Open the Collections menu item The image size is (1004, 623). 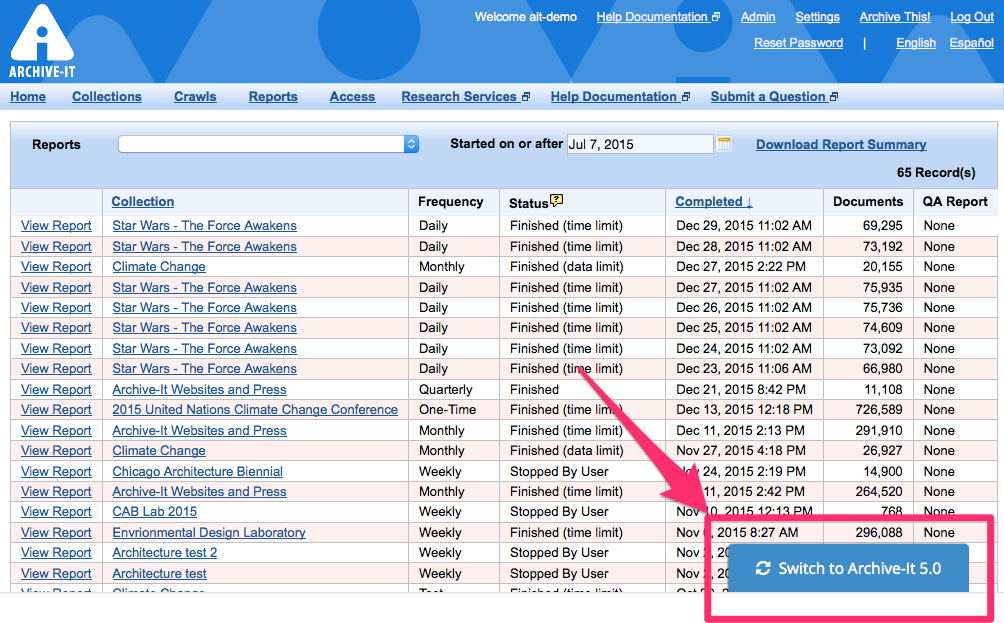pyautogui.click(x=107, y=97)
